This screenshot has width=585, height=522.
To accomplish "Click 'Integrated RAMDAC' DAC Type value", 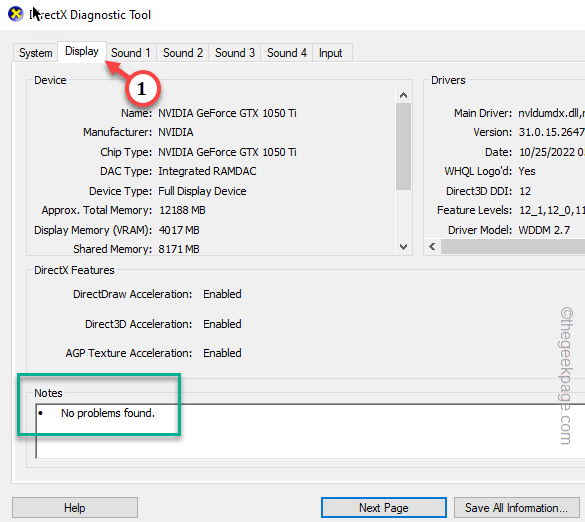I will tap(207, 171).
